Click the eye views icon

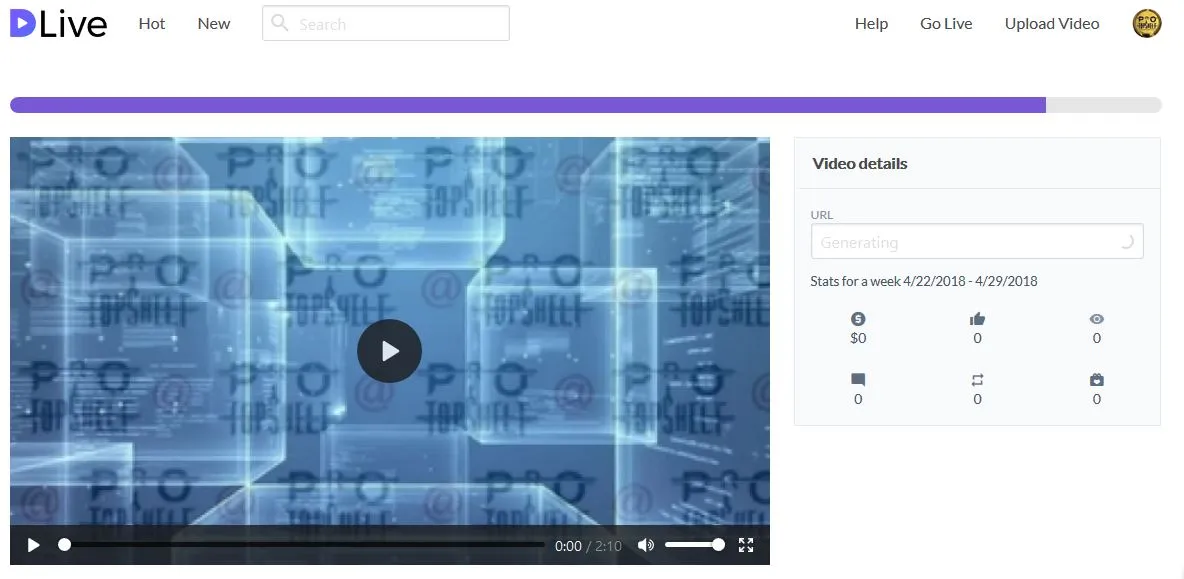click(1097, 319)
